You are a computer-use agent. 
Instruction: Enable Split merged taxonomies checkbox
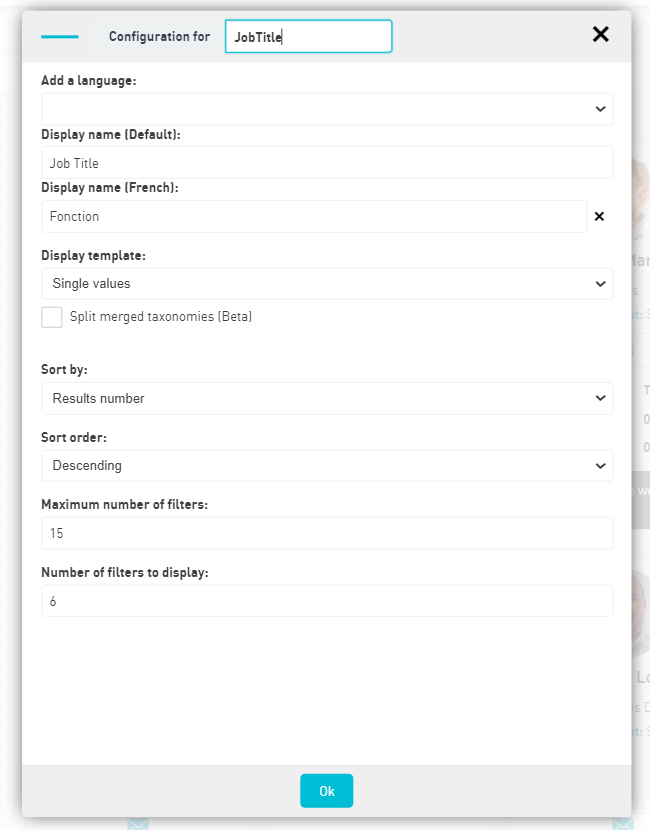52,317
